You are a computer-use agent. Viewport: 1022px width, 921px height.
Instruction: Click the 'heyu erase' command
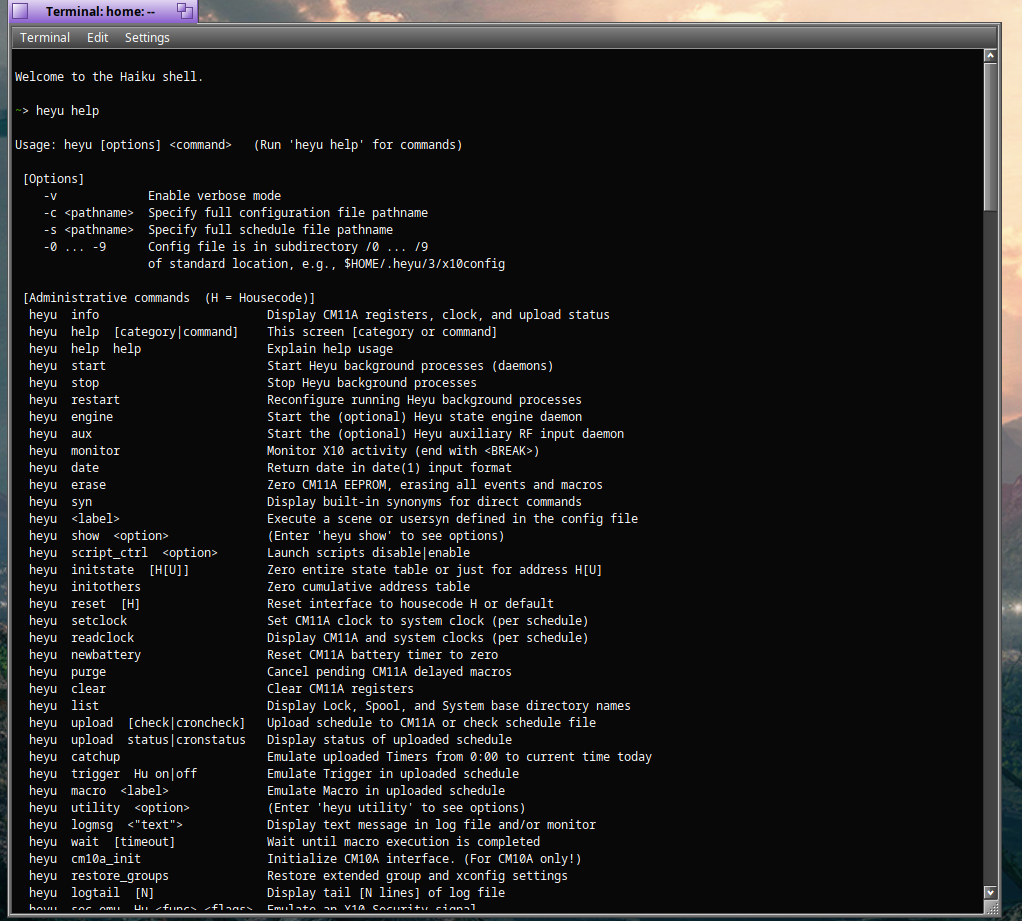point(67,484)
